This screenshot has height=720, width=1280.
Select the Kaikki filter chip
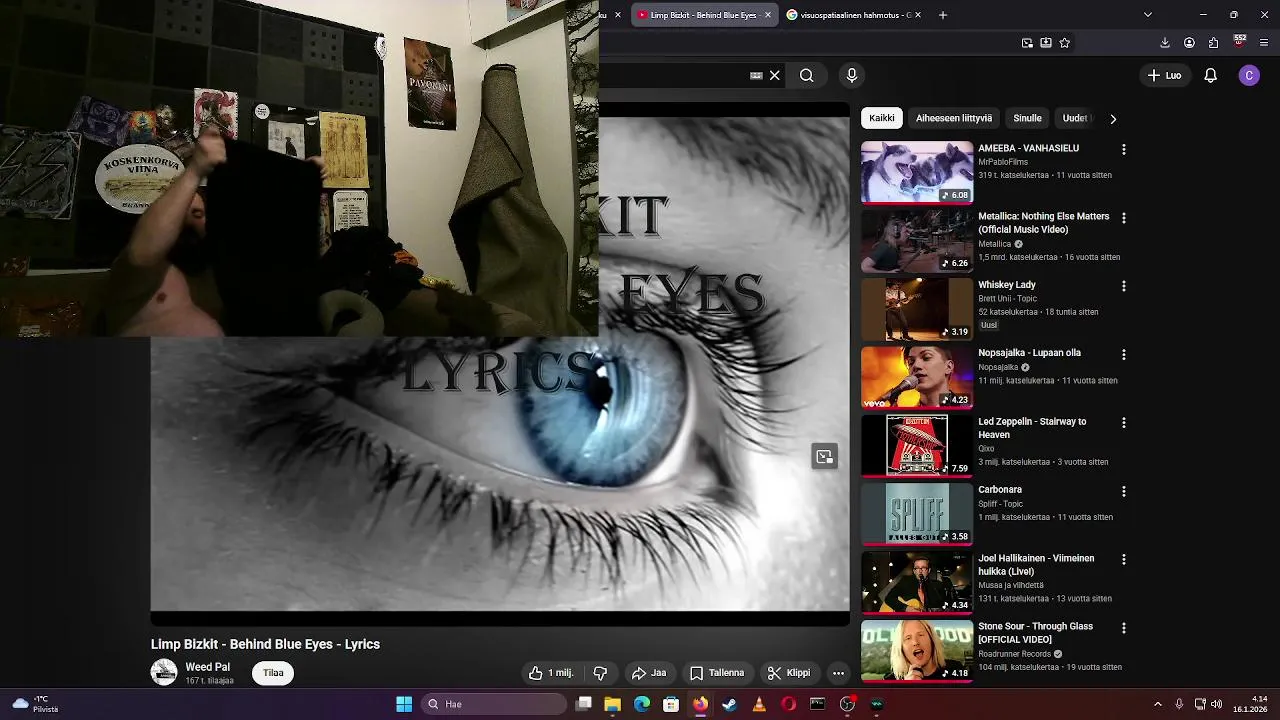[x=882, y=118]
